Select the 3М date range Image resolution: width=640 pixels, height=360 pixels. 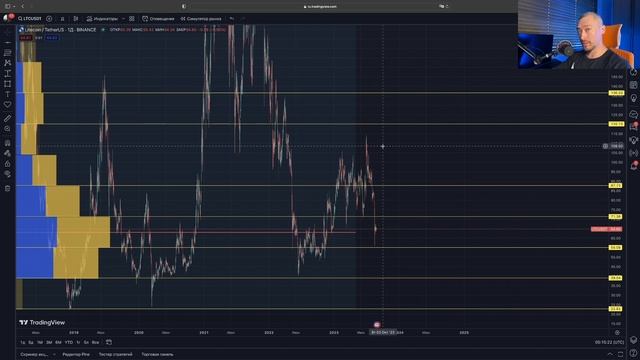[x=49, y=342]
